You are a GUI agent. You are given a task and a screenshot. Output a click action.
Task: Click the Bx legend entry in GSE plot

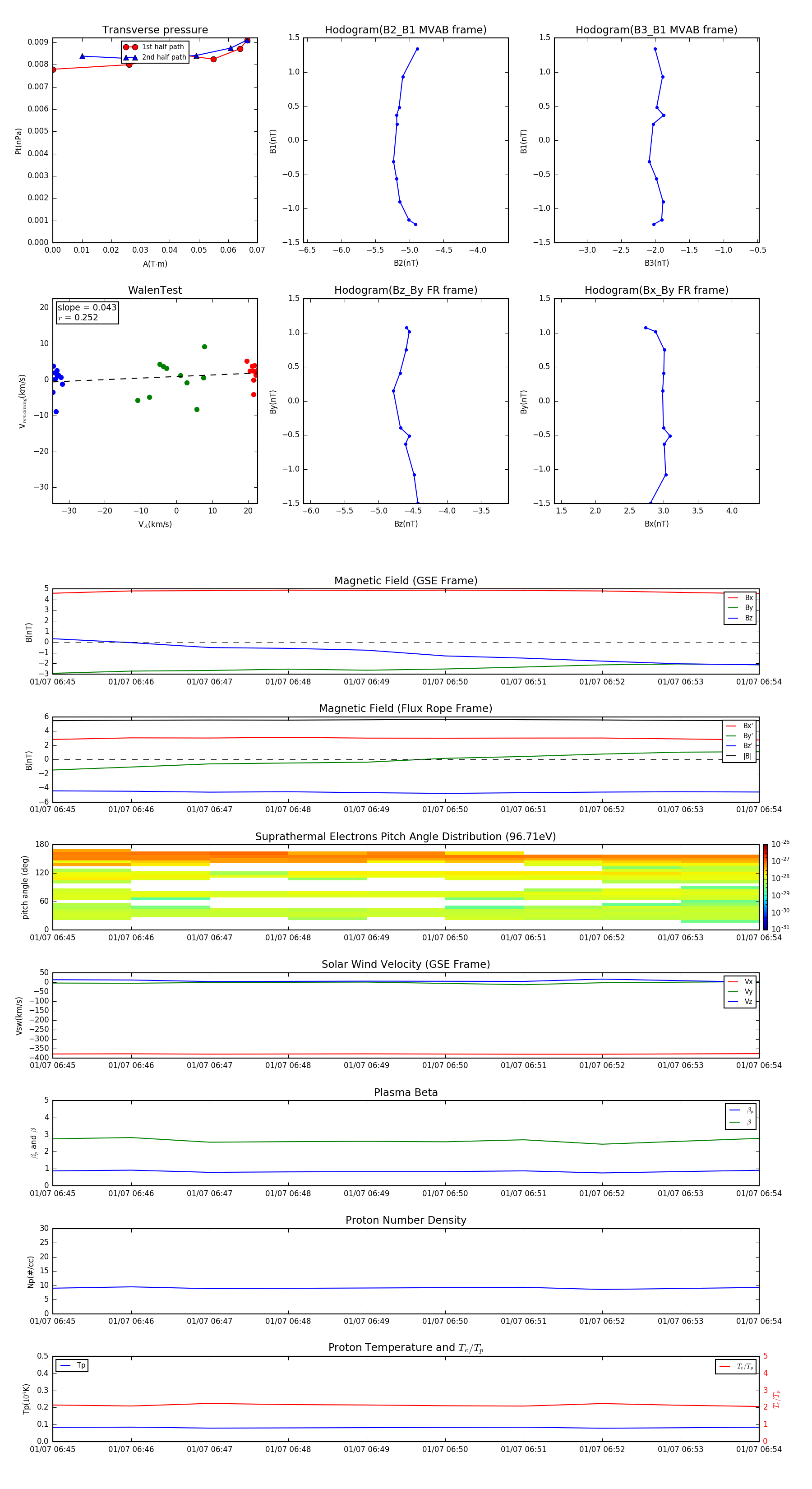point(740,598)
